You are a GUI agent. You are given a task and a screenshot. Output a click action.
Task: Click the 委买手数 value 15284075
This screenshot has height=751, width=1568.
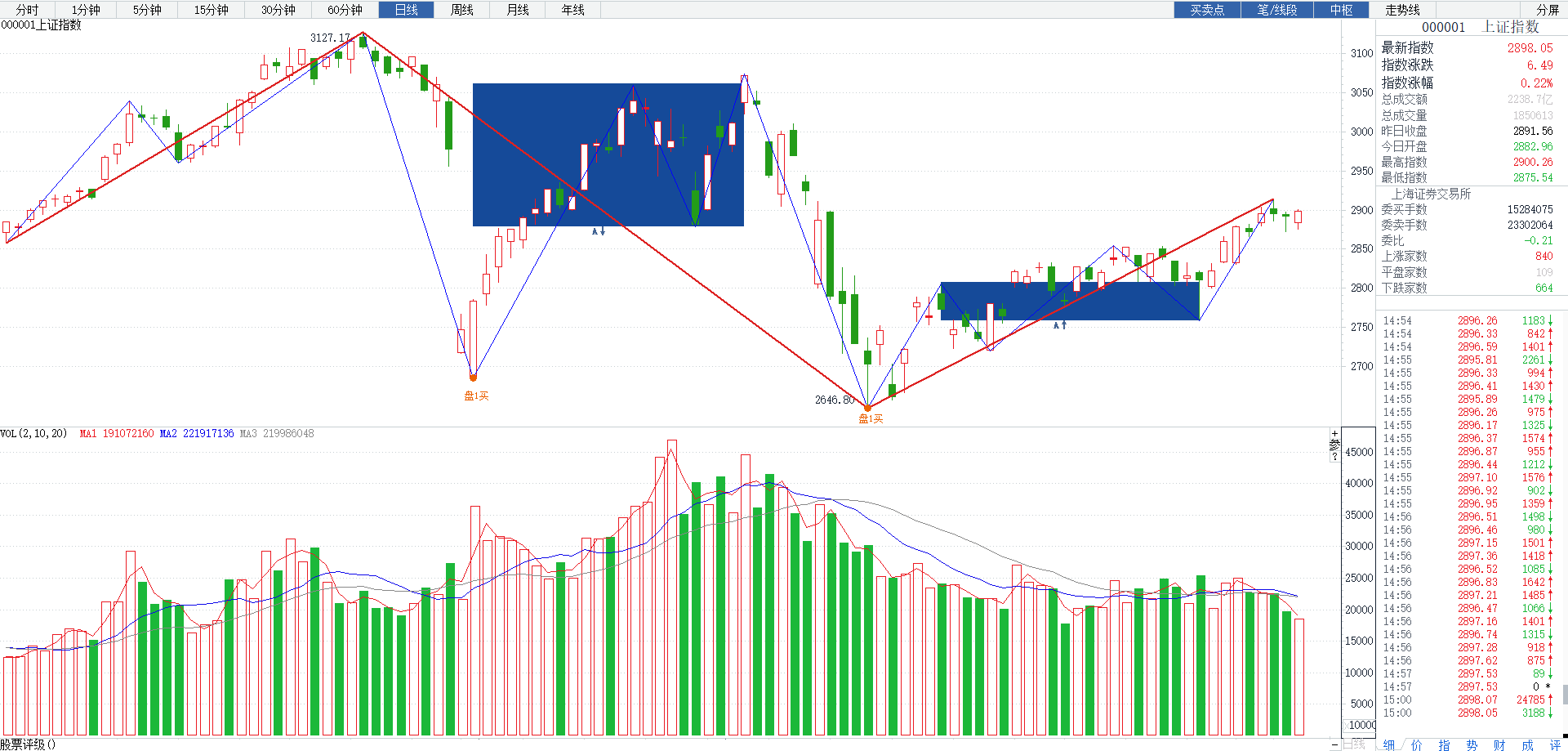pyautogui.click(x=1530, y=209)
